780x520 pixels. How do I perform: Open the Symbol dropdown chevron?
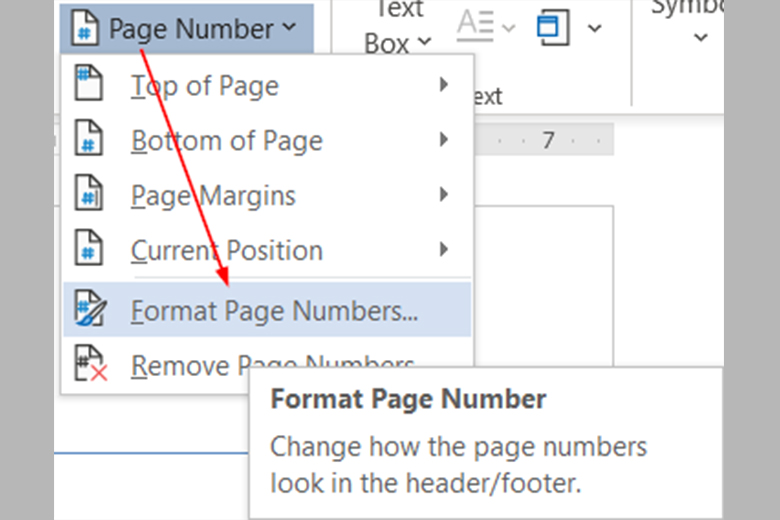[701, 37]
